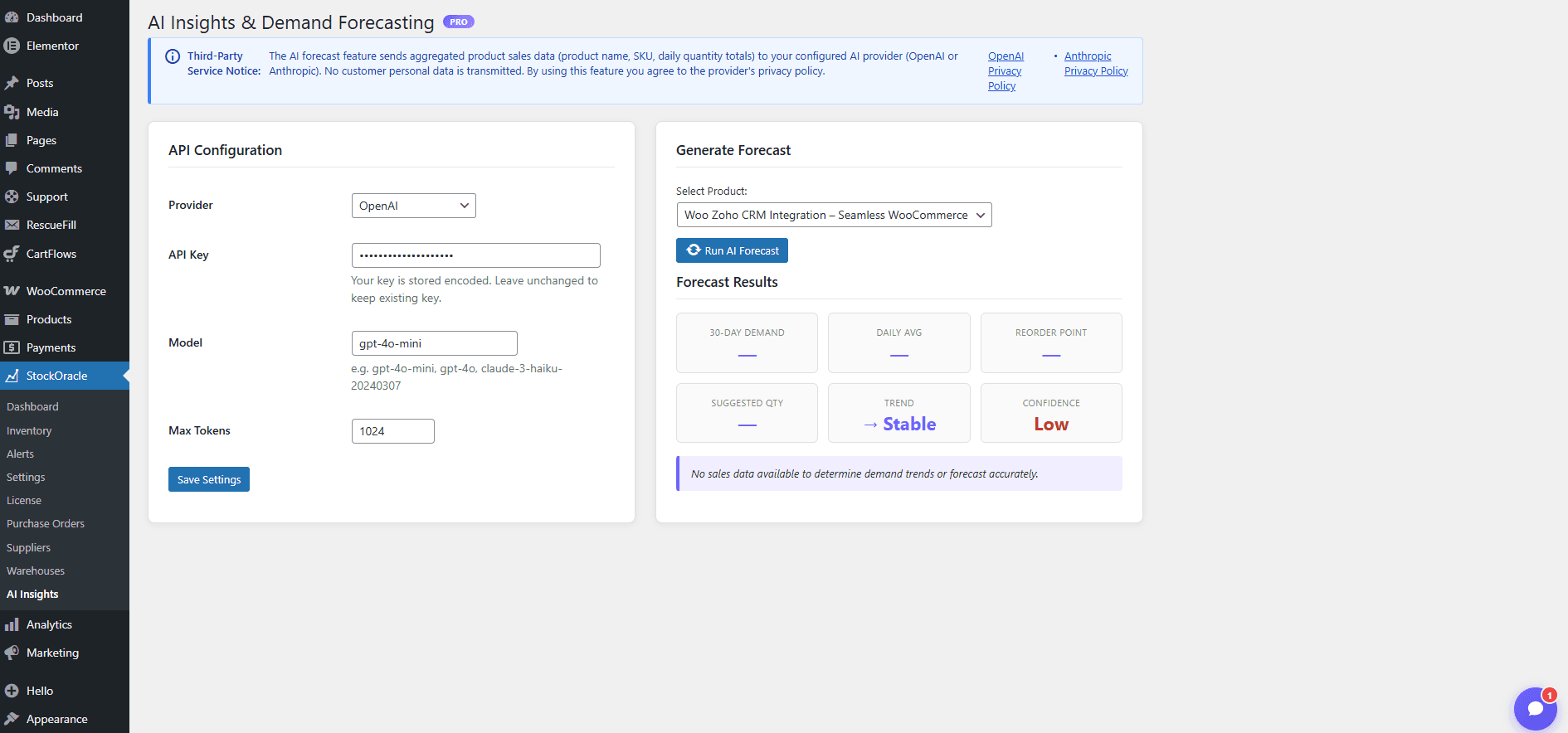Image resolution: width=1568 pixels, height=733 pixels.
Task: Click the RescueFill envelope icon
Action: point(12,225)
